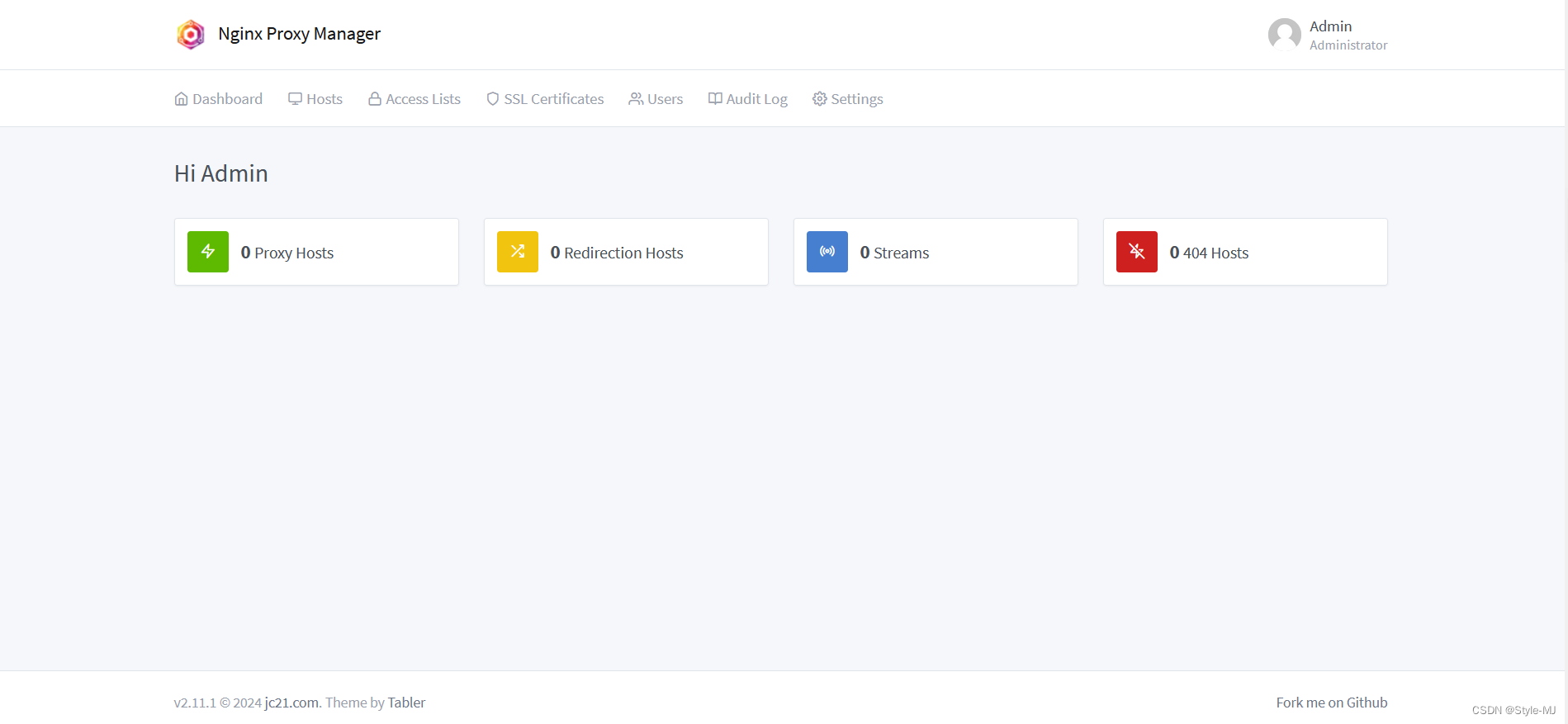Click the Hosts monitor icon
This screenshot has width=1568, height=724.
(x=295, y=99)
